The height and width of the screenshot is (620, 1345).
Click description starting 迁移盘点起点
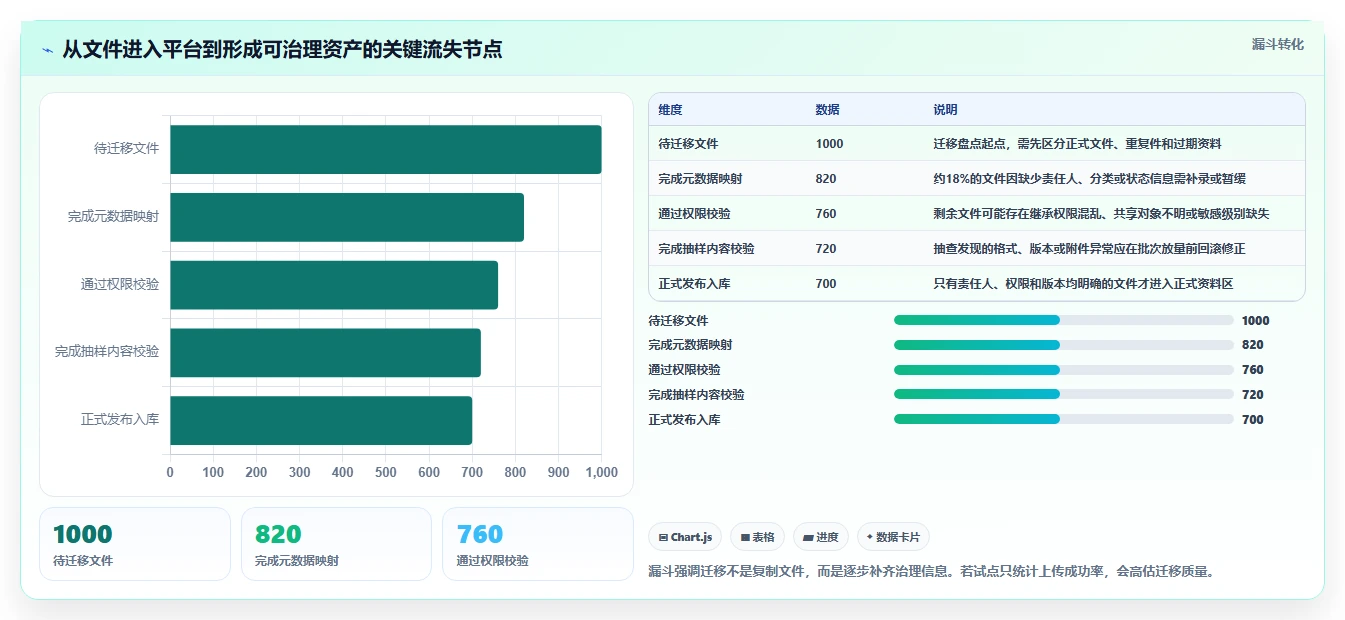click(1077, 144)
